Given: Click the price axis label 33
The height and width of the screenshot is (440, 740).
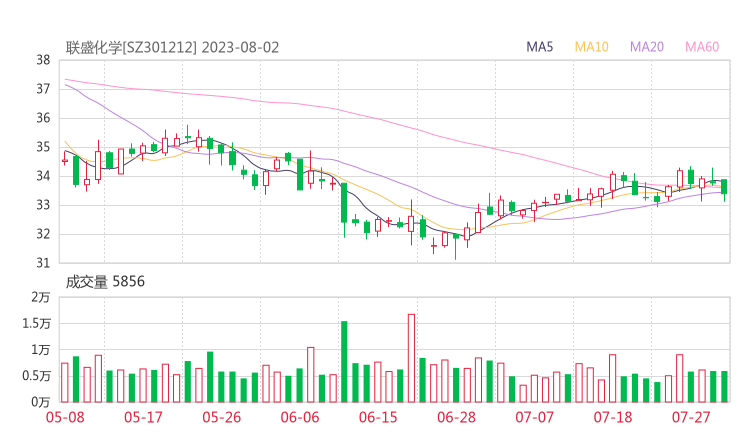Looking at the screenshot, I should tap(43, 205).
